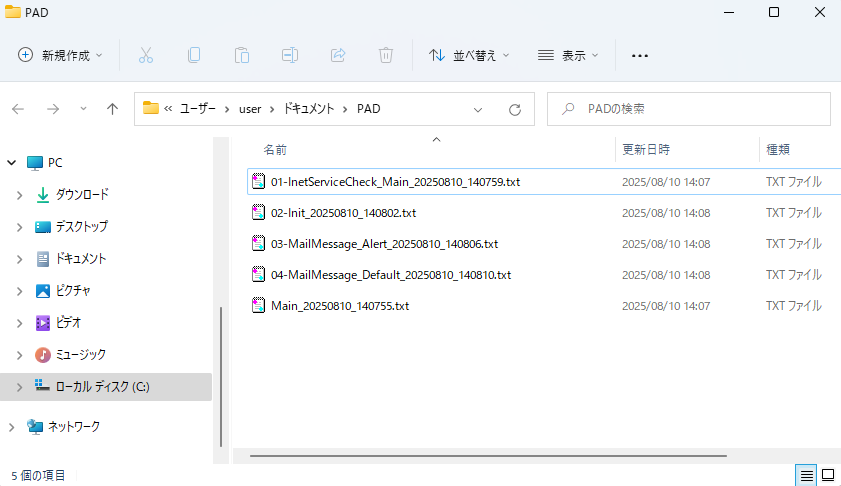841x486 pixels.
Task: Expand the ビデオ tree node
Action: pos(19,323)
